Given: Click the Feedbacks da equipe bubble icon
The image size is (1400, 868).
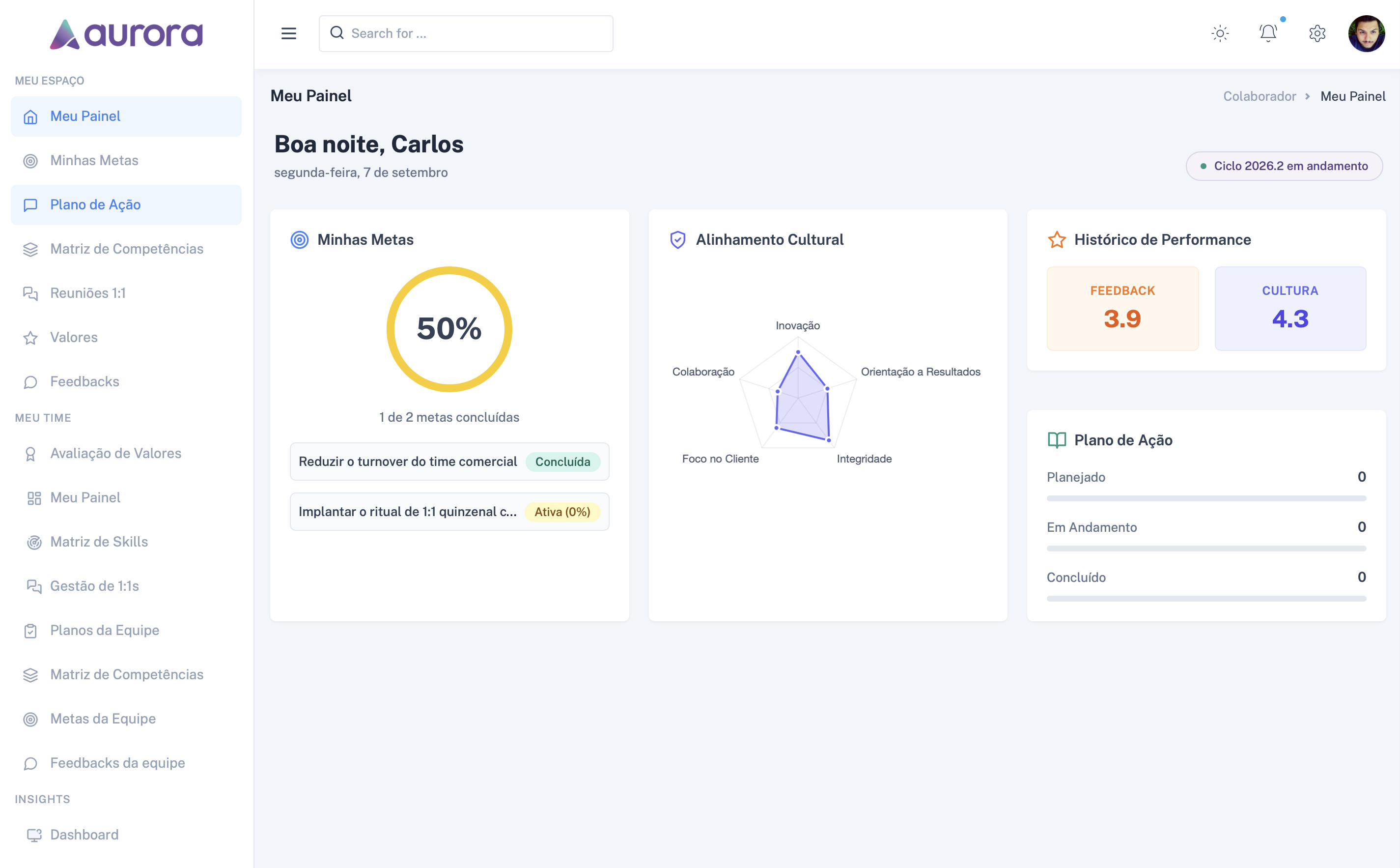Looking at the screenshot, I should point(30,763).
